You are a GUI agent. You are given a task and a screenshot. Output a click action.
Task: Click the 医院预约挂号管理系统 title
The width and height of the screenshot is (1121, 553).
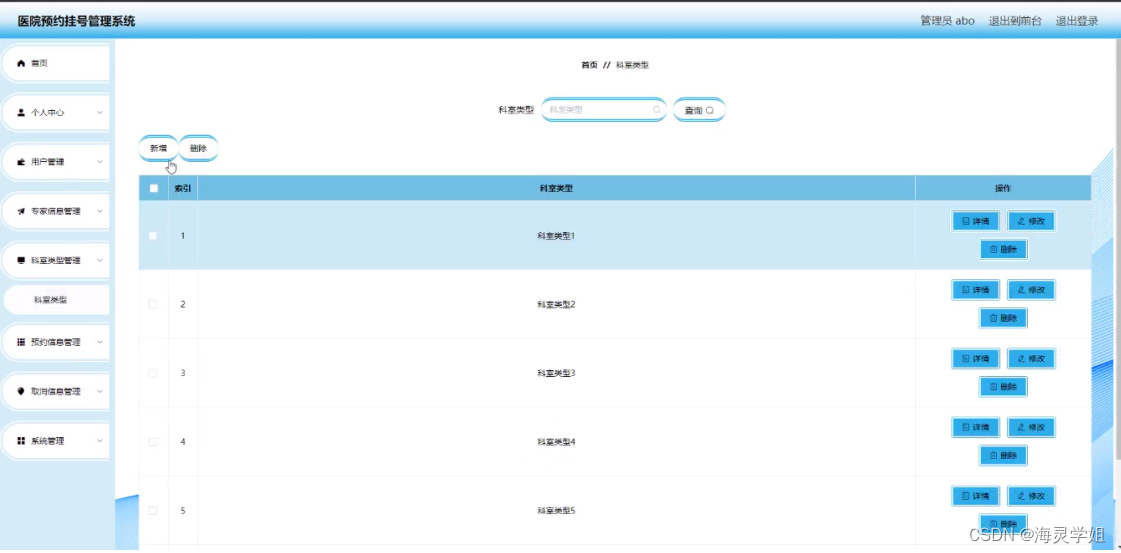76,21
